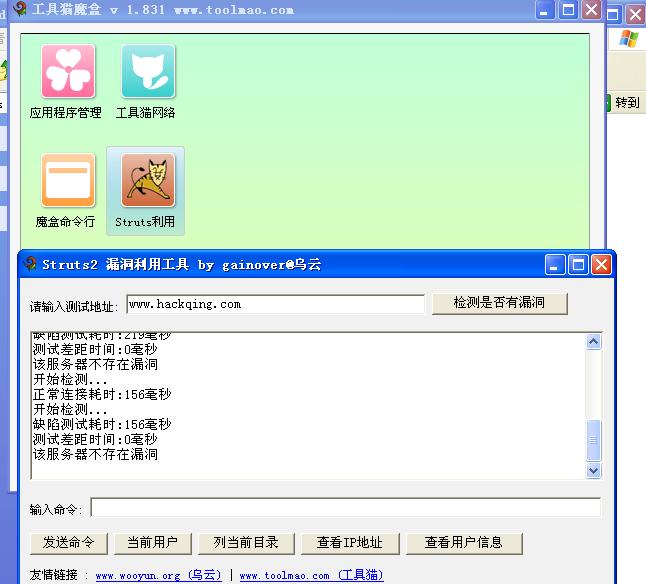This screenshot has height=584, width=646.
Task: Click the test address input field
Action: click(275, 304)
